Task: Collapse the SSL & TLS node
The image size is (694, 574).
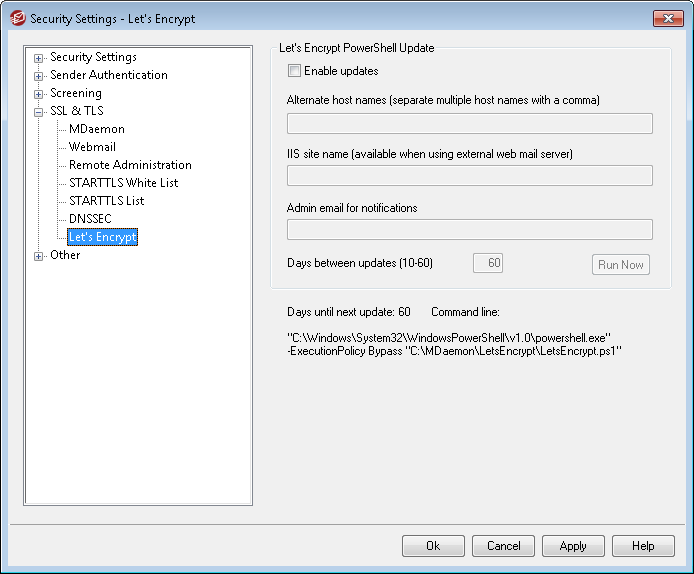Action: pos(39,112)
